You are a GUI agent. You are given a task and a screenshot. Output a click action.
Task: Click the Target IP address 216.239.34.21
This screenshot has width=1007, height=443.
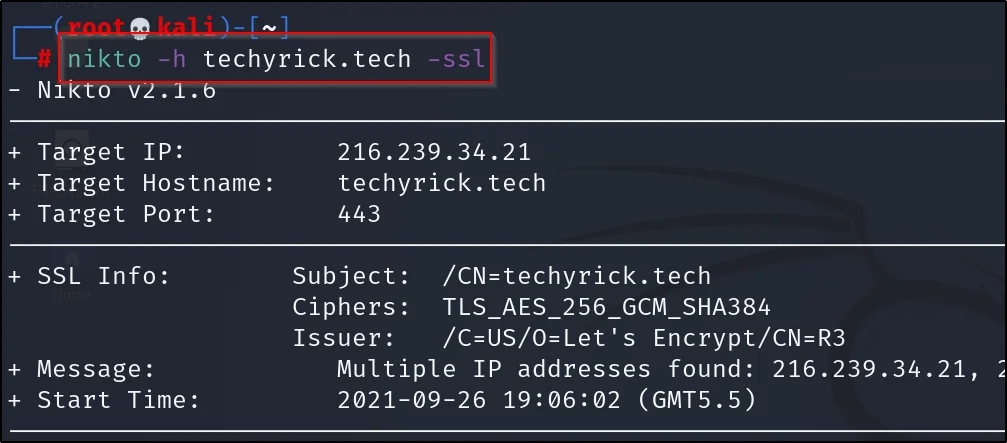[x=434, y=153]
